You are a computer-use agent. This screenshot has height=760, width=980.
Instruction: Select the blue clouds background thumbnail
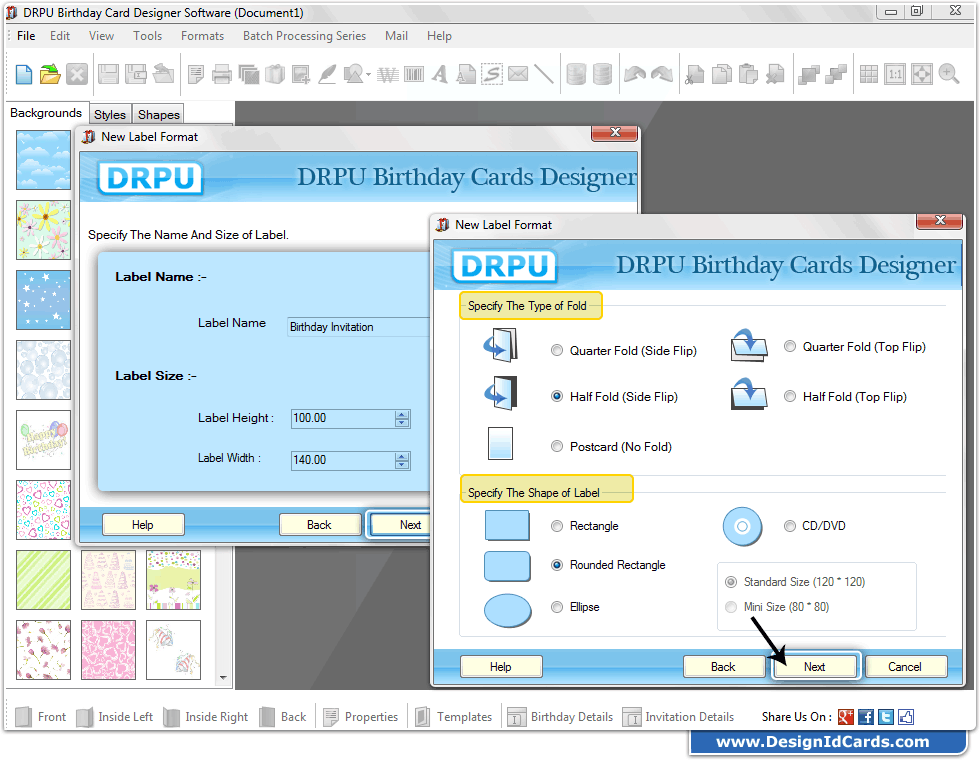pos(43,160)
